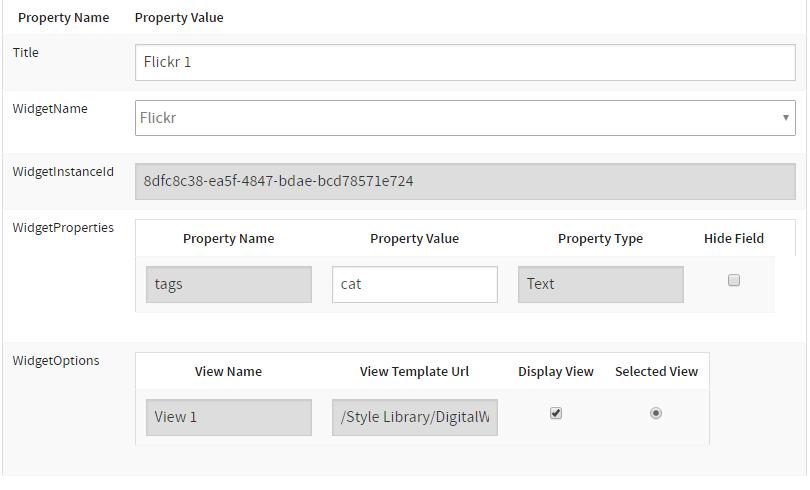Uncheck the Display View checkbox

click(x=556, y=414)
